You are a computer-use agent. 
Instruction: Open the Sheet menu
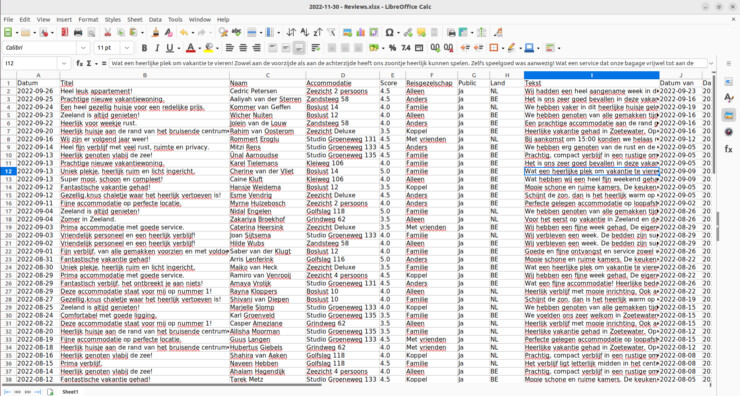pos(135,19)
